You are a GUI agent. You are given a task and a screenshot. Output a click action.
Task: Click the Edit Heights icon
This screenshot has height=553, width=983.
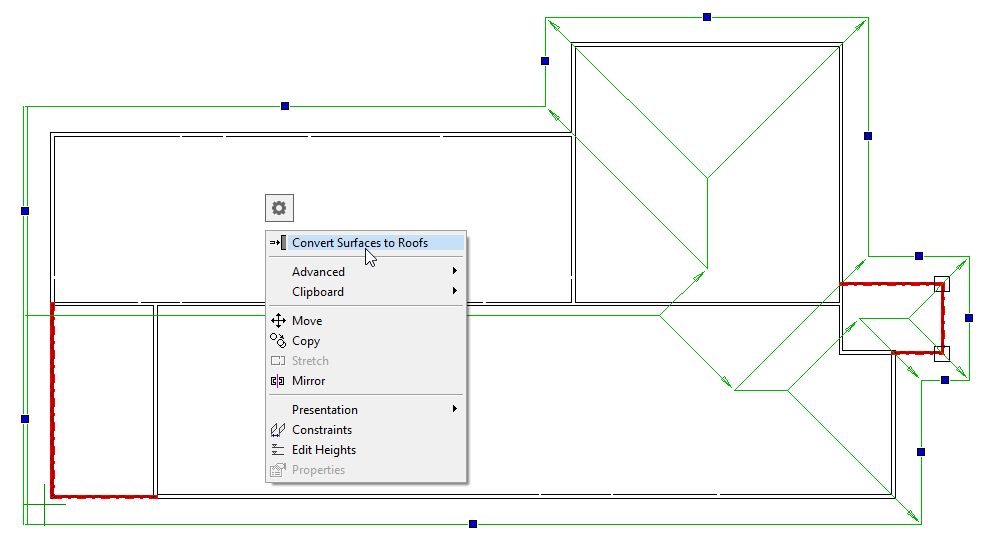point(278,450)
